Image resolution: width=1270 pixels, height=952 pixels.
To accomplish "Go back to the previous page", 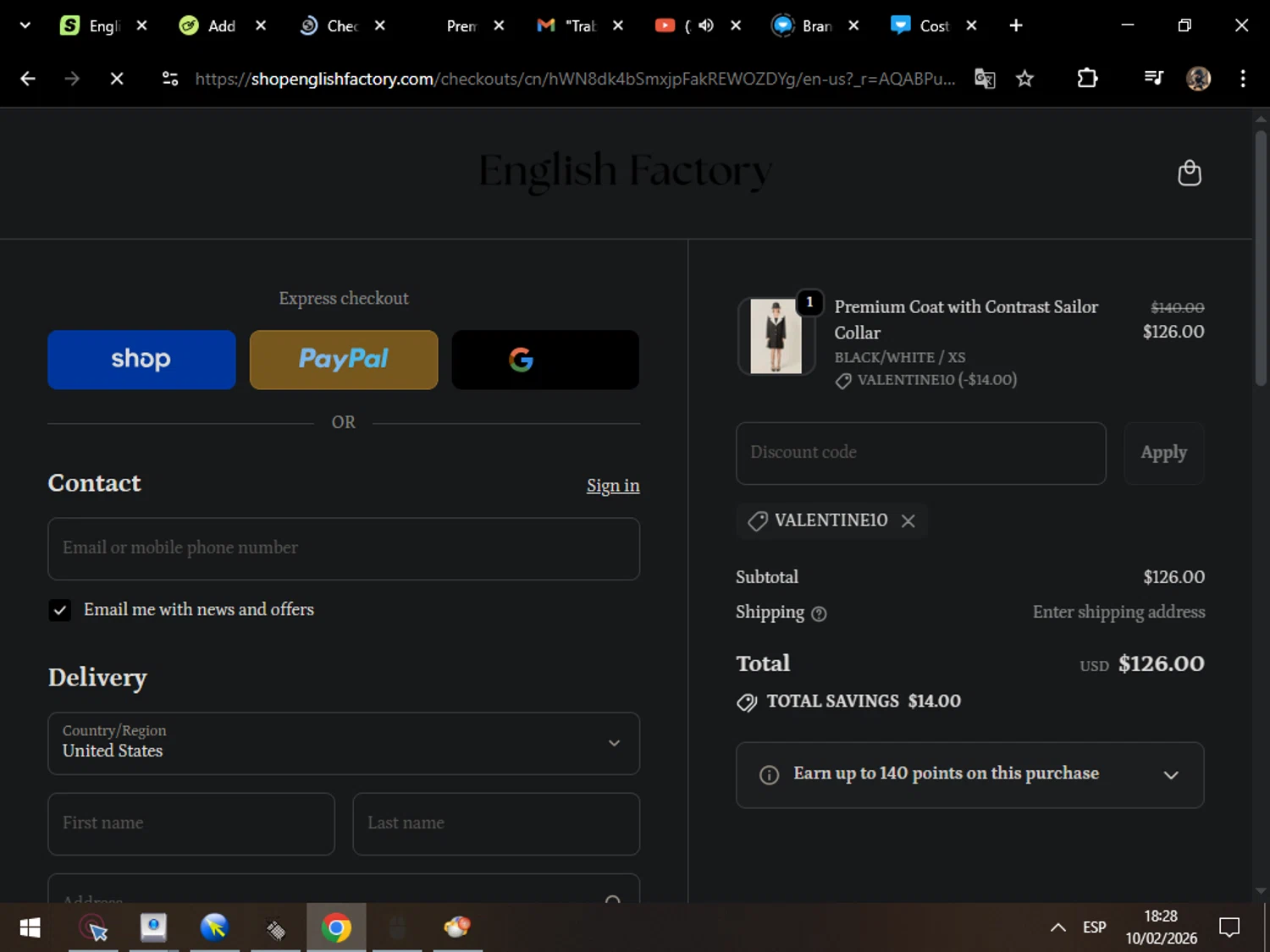I will [28, 79].
